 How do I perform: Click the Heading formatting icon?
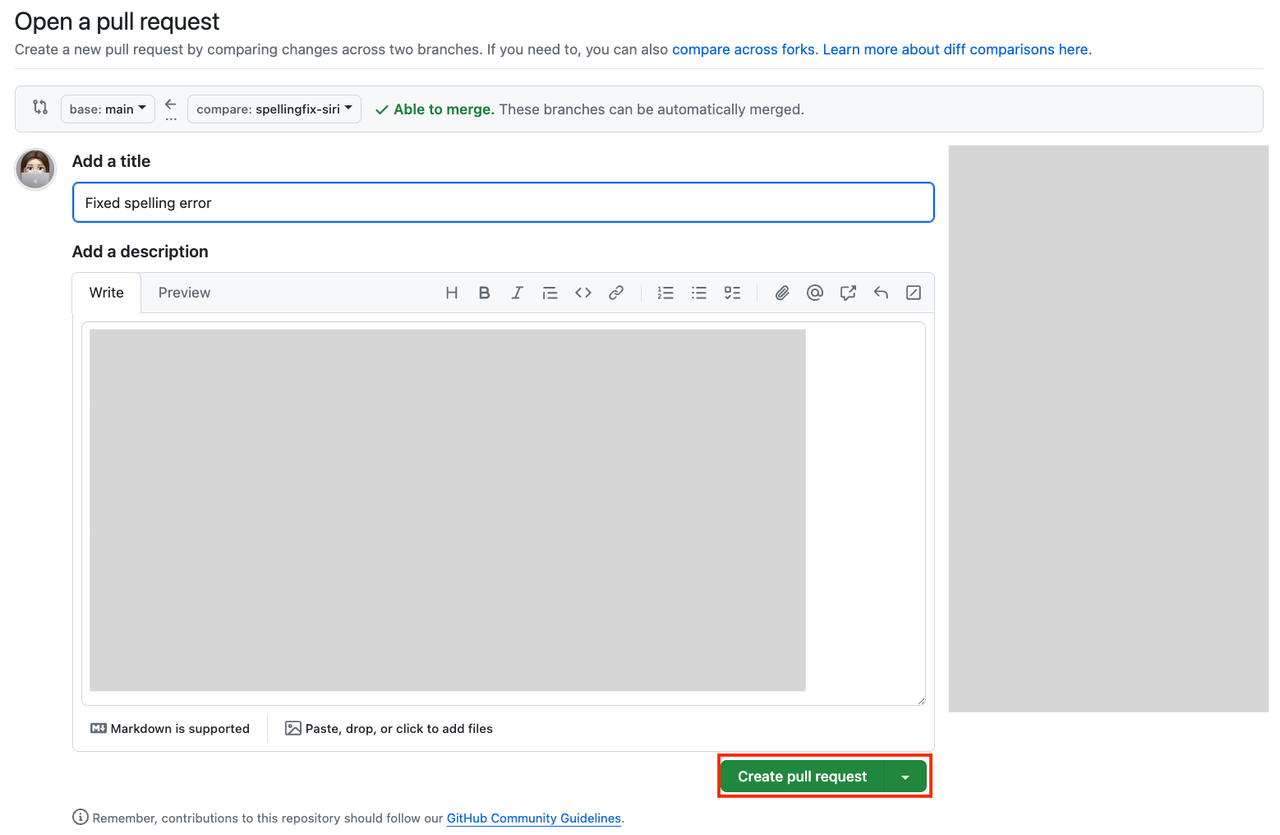click(x=451, y=293)
